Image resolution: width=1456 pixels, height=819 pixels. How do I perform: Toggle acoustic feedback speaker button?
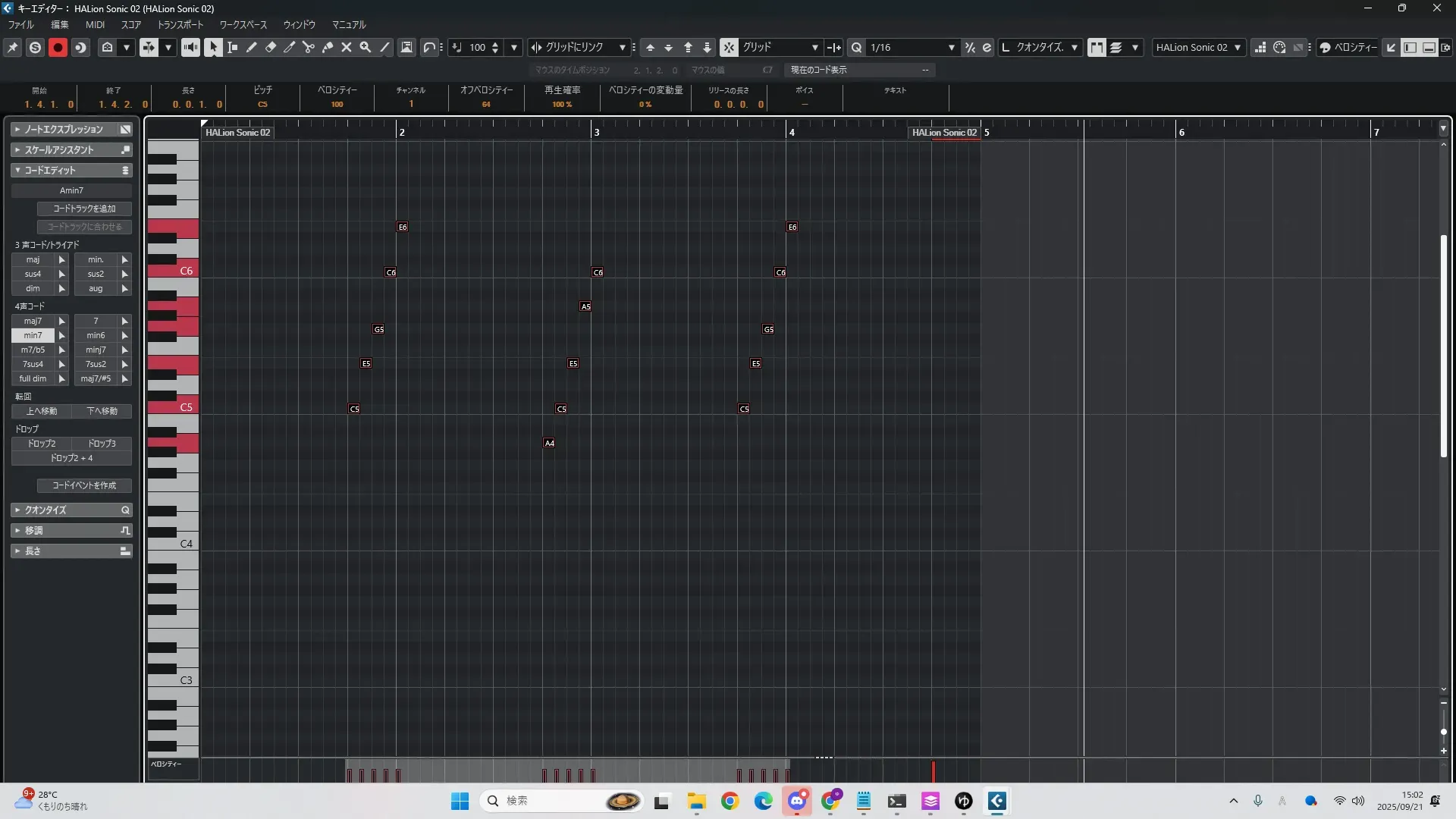coord(190,47)
